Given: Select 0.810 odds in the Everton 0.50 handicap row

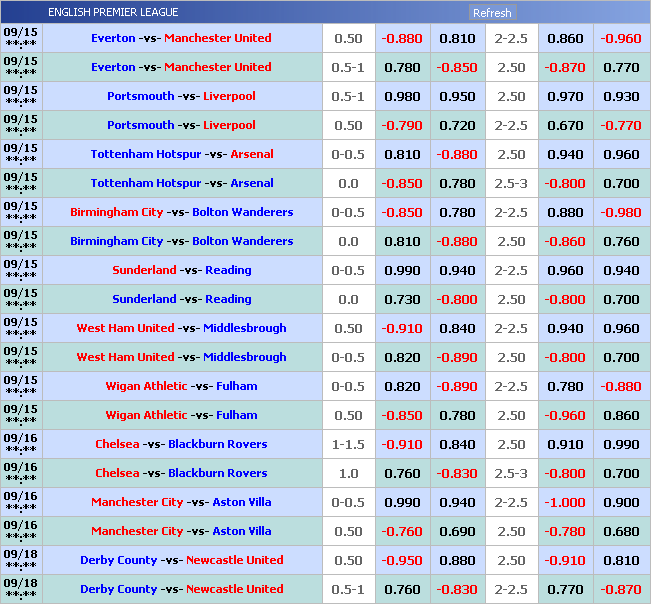Looking at the screenshot, I should point(457,38).
